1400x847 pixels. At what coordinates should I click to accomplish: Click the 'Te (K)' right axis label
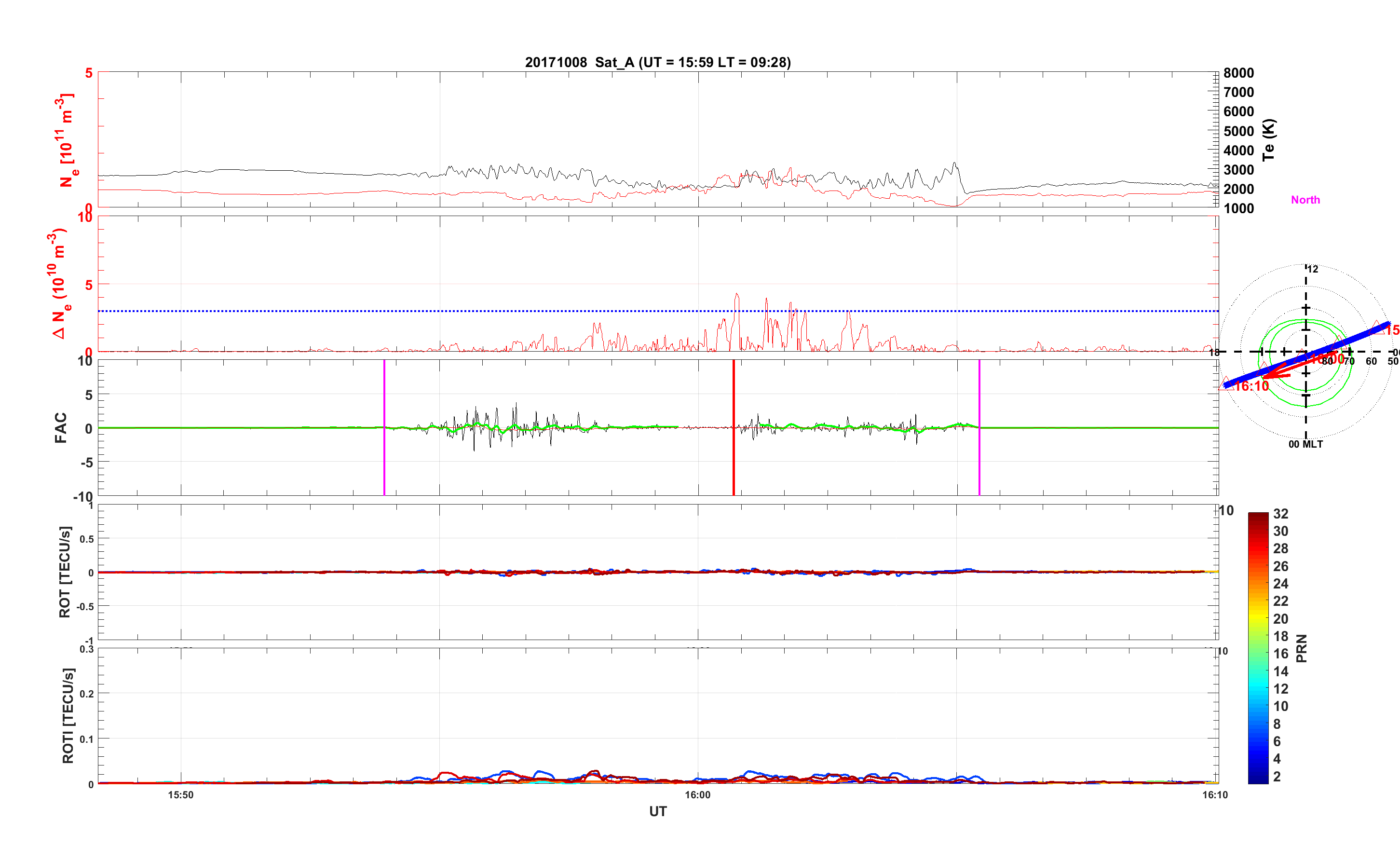(x=1268, y=140)
